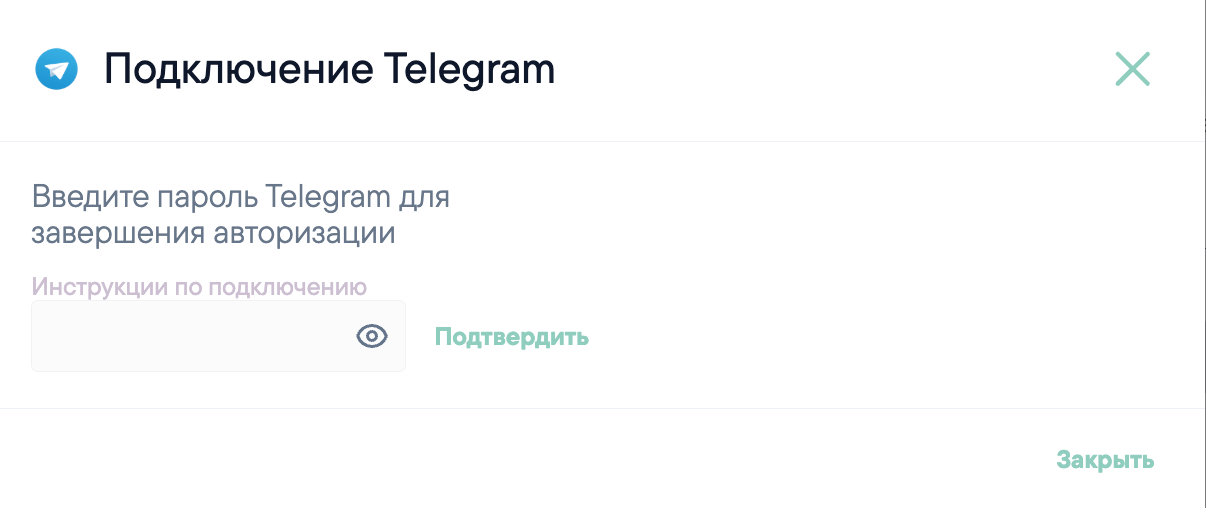Open the Инструкции по подключению link
Screen dimensions: 1206x508
click(x=200, y=287)
